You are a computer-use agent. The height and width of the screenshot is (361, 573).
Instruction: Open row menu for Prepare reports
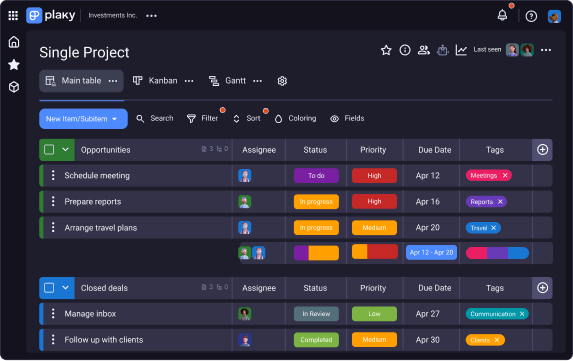pos(53,202)
